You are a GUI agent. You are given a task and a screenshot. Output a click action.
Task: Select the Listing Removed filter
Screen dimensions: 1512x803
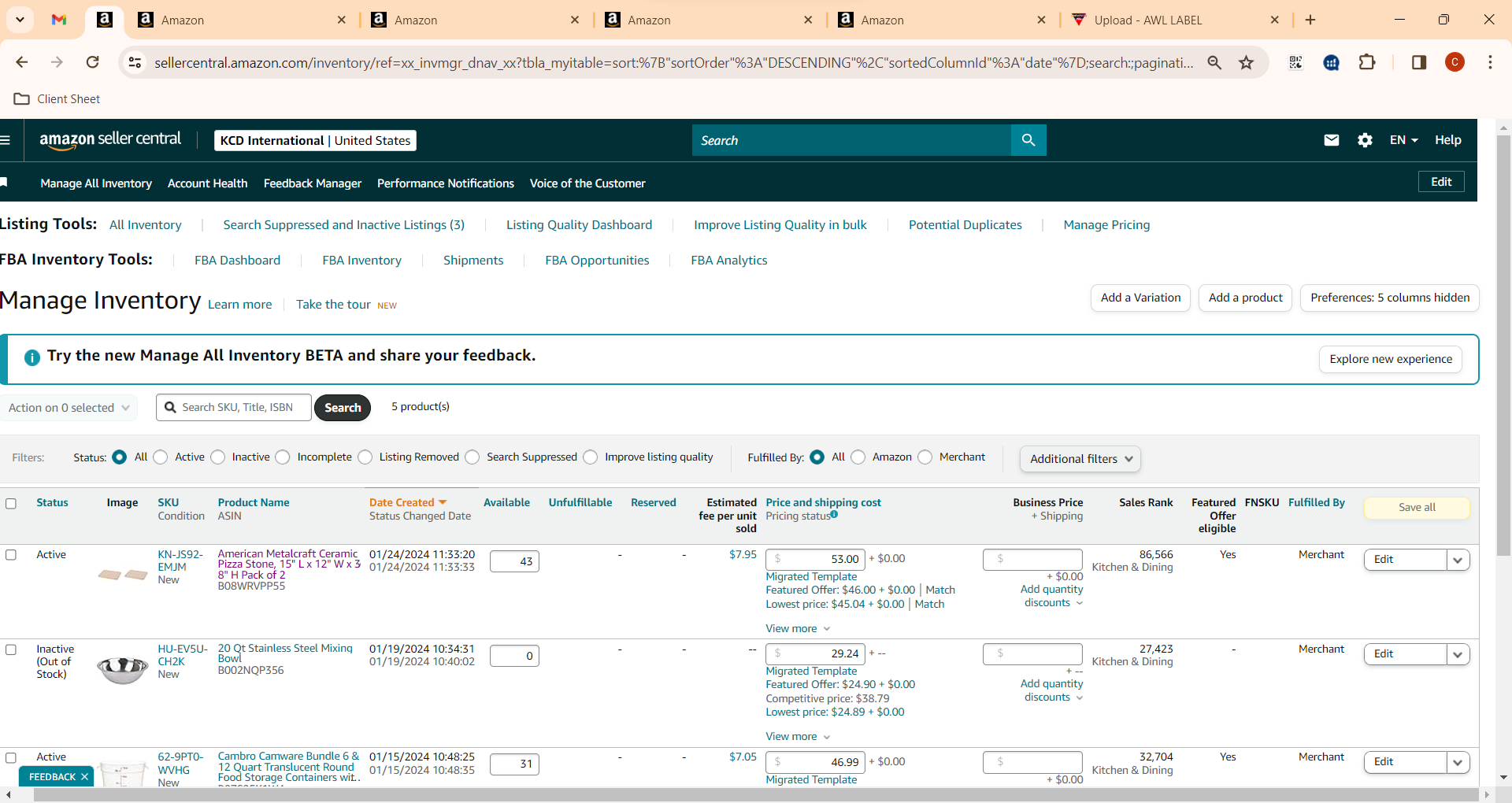click(x=365, y=457)
